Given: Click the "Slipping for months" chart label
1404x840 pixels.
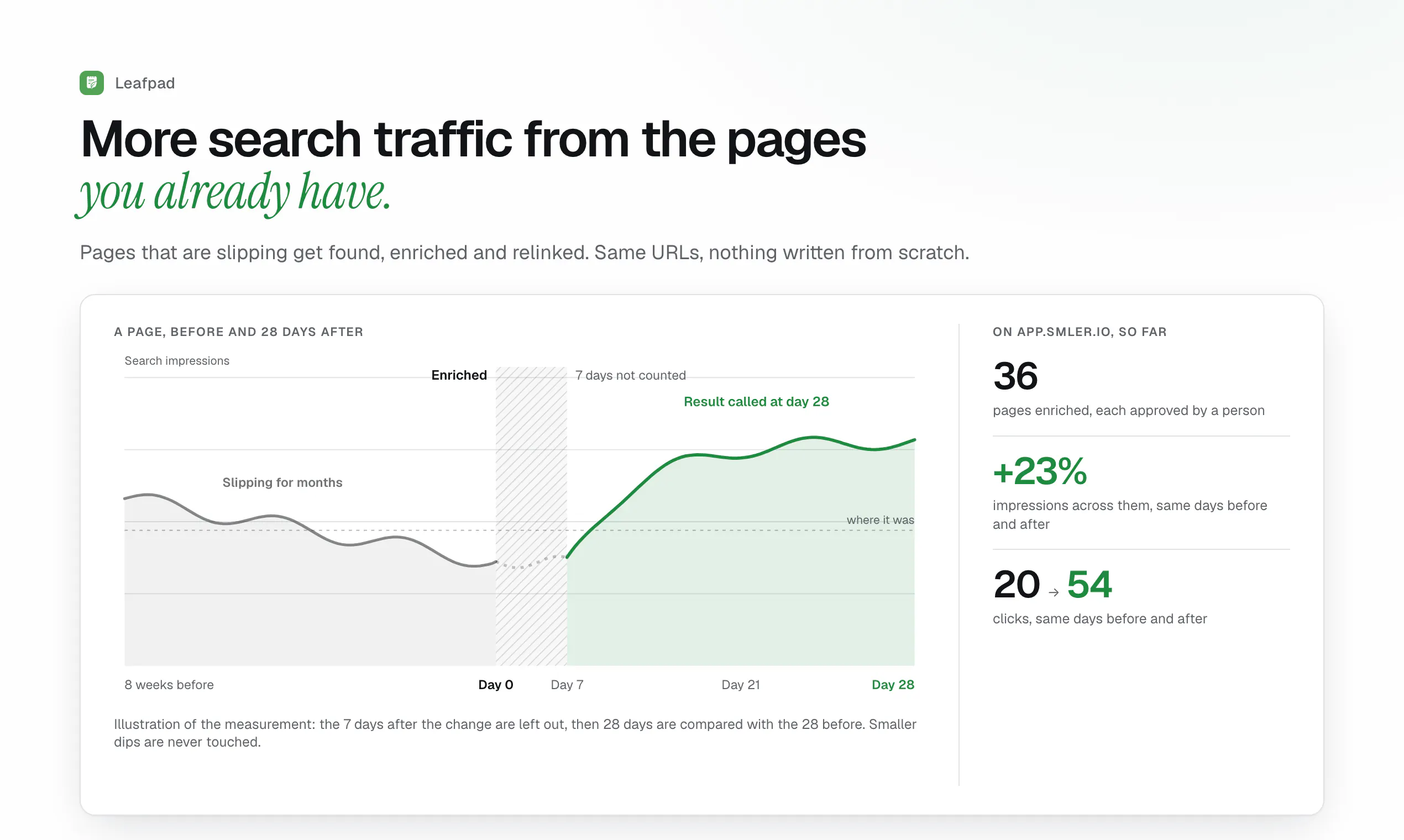Looking at the screenshot, I should pos(282,482).
